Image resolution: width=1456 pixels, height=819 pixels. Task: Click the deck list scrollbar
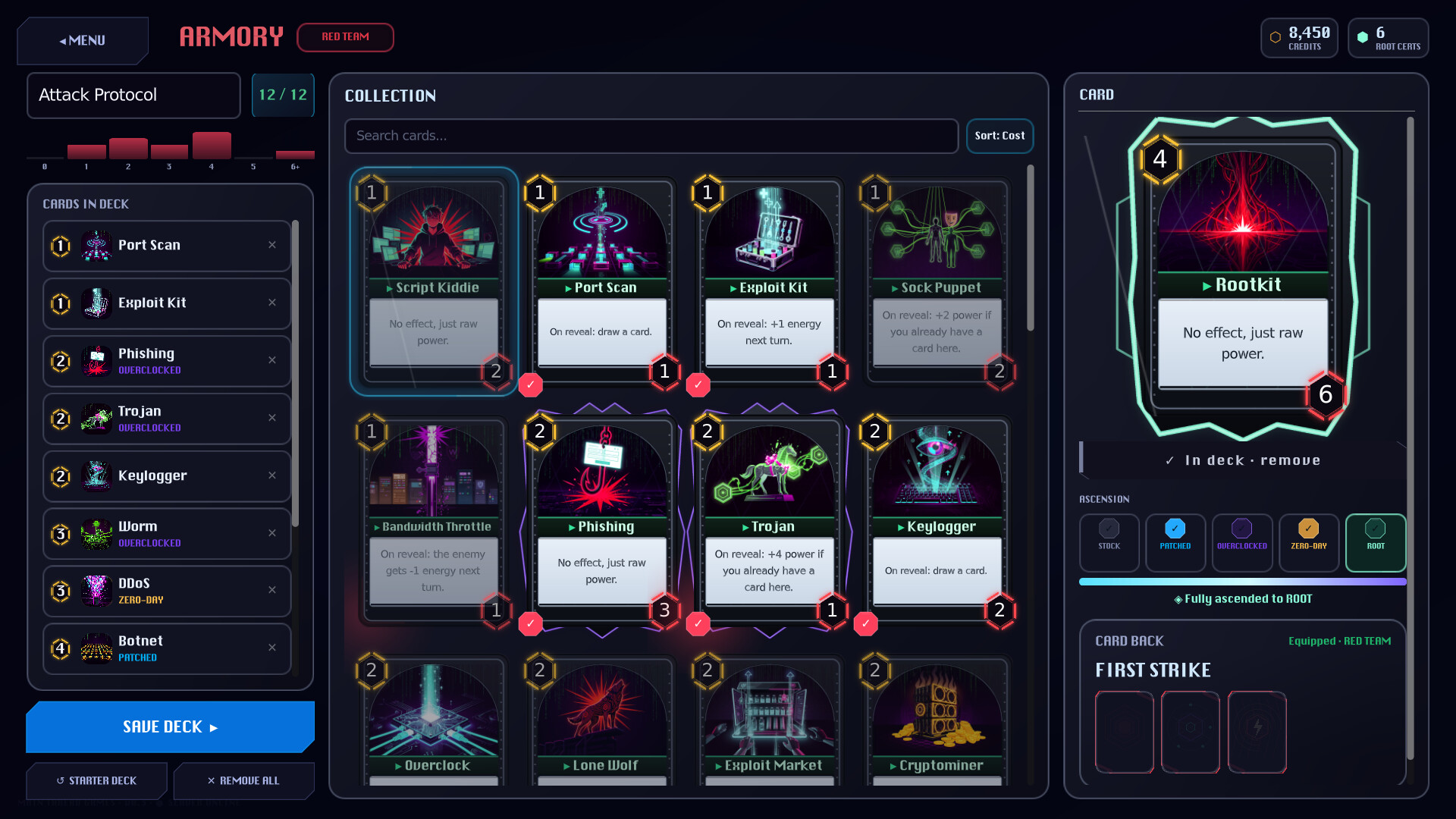295,373
